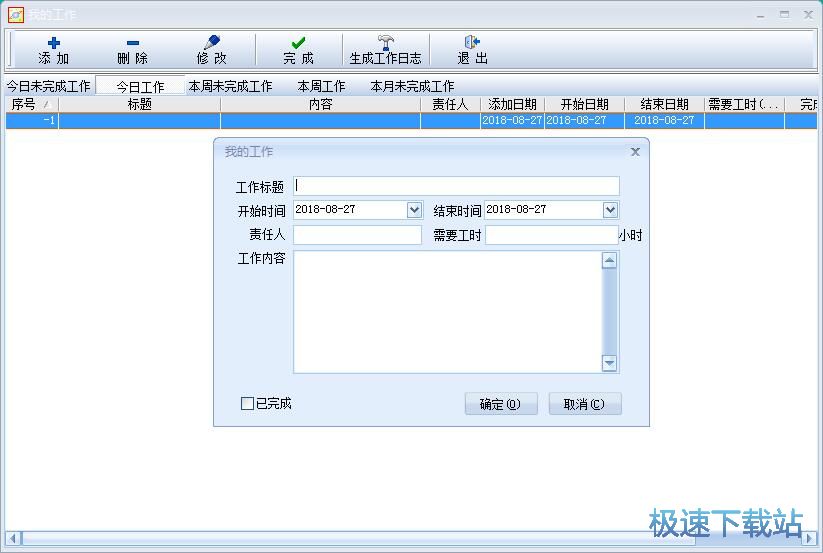
Task: Open the 结束时间 date dropdown
Action: point(610,210)
